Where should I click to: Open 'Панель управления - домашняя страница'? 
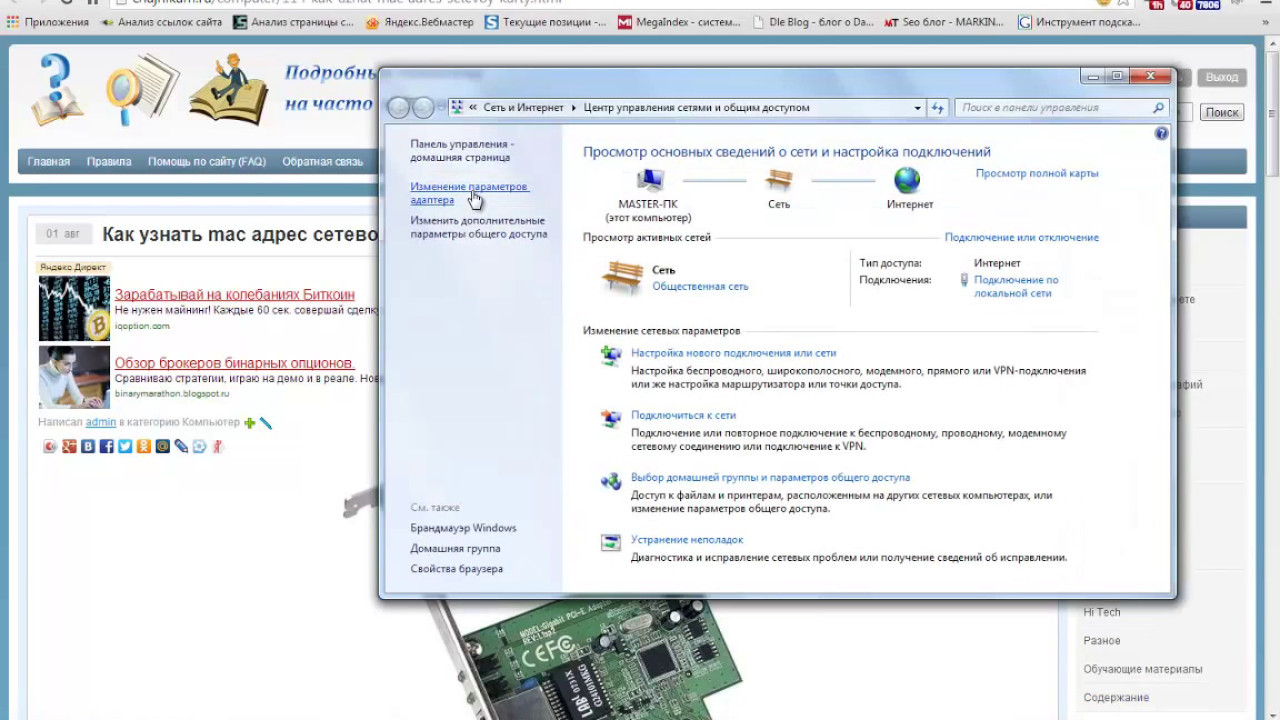click(461, 150)
